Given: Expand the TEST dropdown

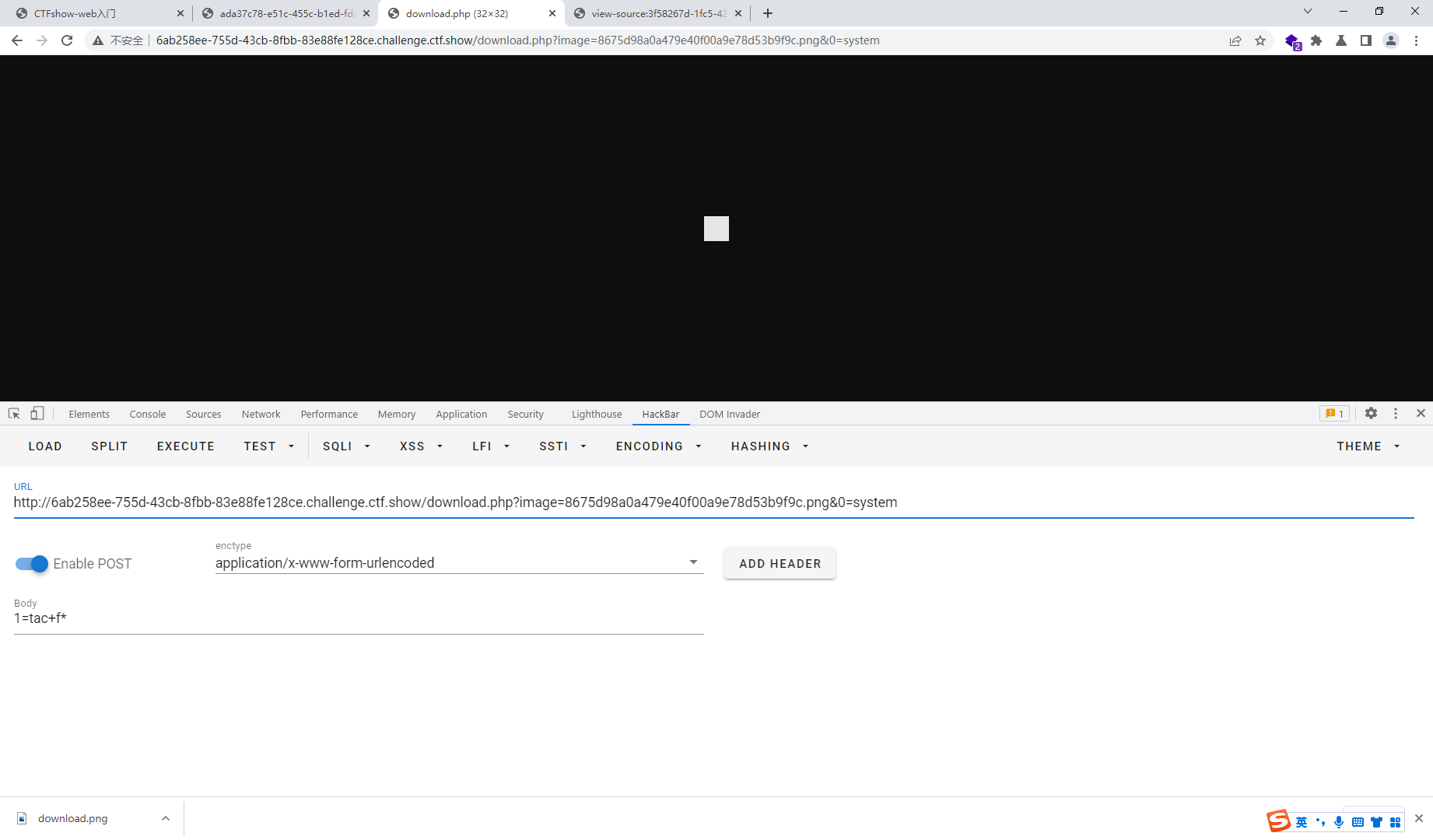Looking at the screenshot, I should [x=269, y=446].
